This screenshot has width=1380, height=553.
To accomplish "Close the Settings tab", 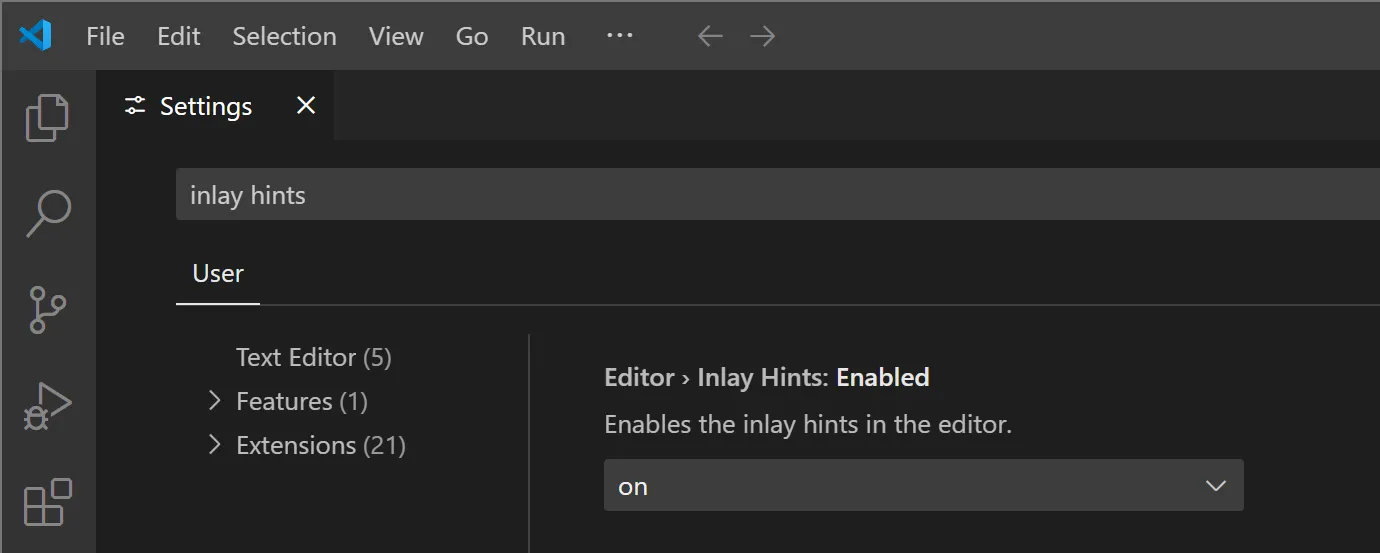I will pos(306,105).
